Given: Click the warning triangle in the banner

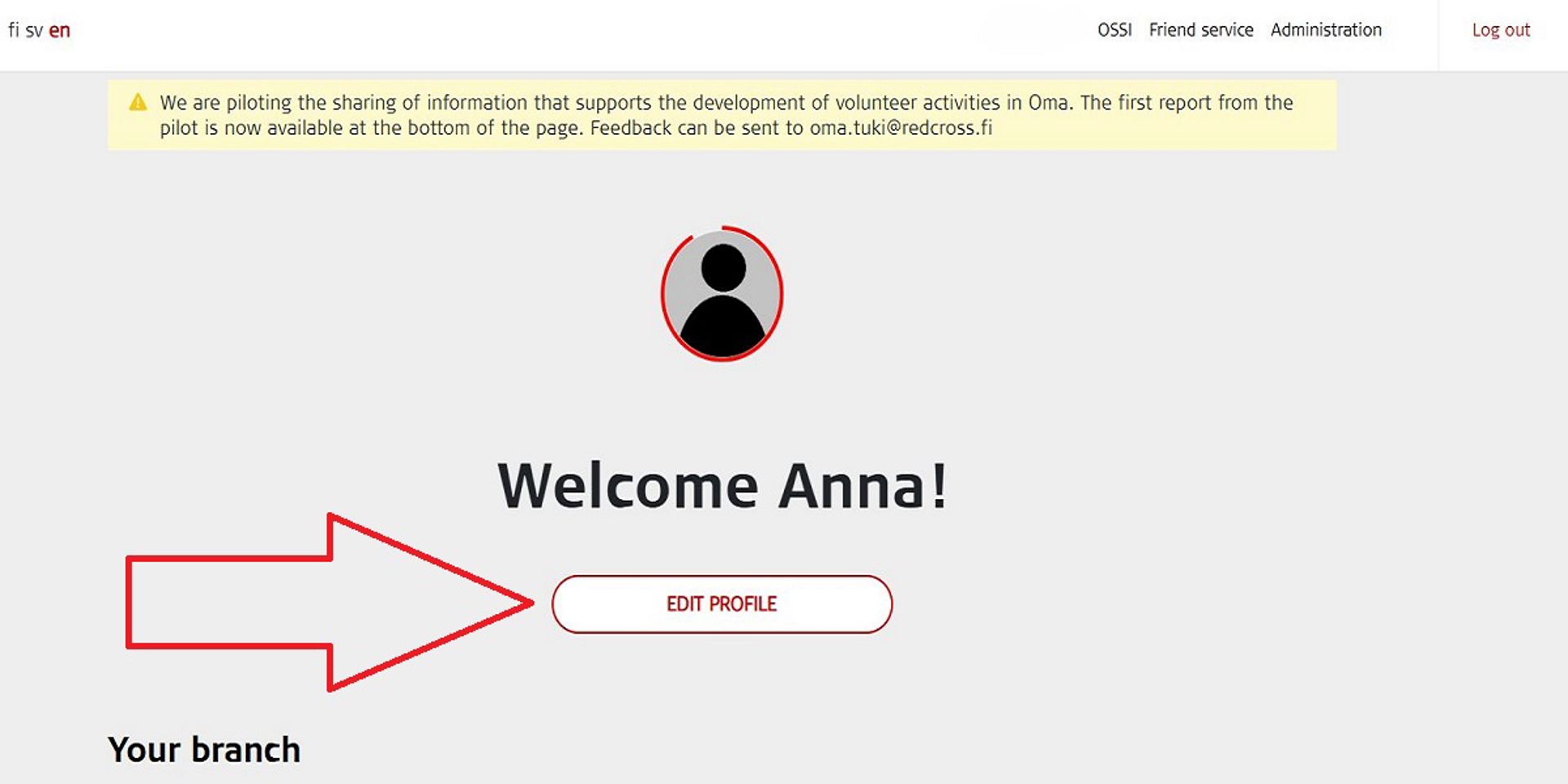Looking at the screenshot, I should point(139,101).
